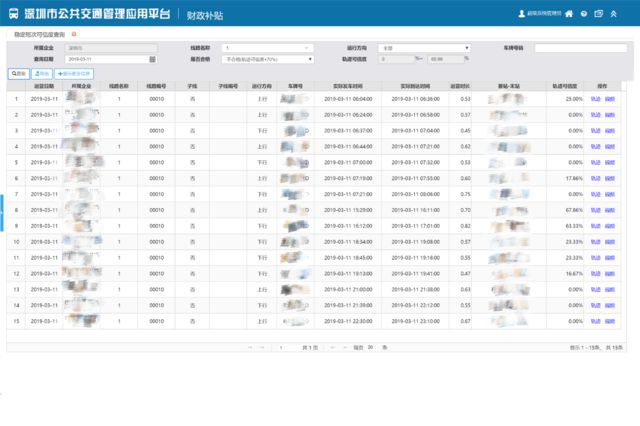Open the calendar icon in 查询日期 field

152,59
